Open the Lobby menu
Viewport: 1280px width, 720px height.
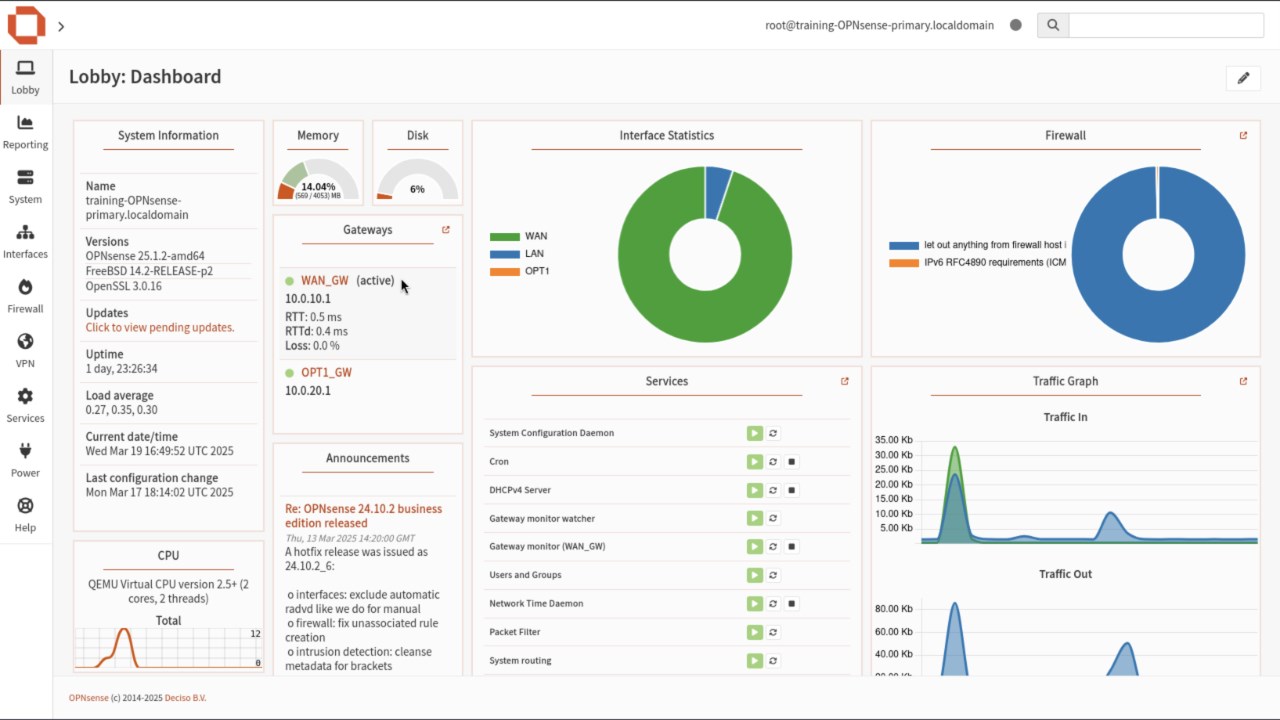(x=26, y=77)
